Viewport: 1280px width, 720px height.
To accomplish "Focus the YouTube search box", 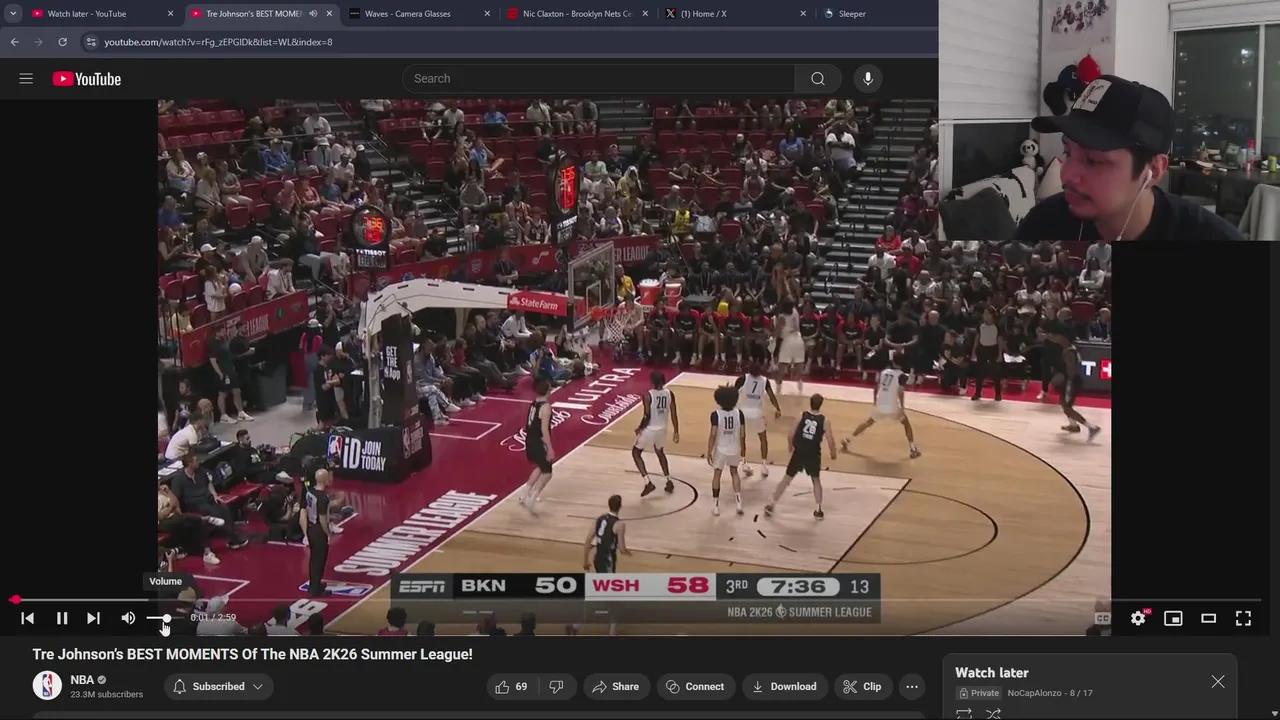I will tap(599, 79).
